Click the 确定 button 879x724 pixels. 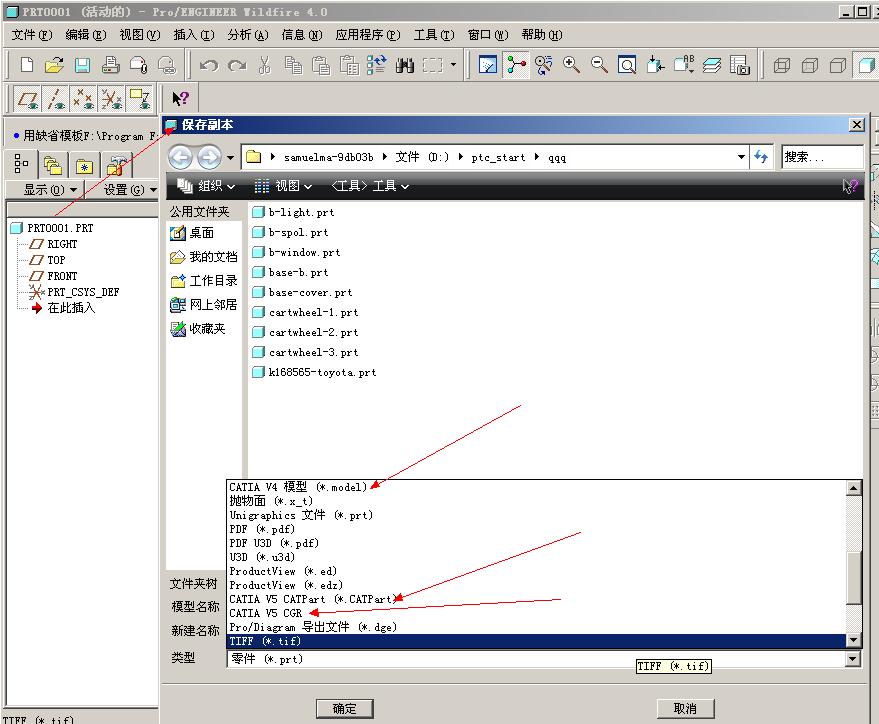[344, 708]
